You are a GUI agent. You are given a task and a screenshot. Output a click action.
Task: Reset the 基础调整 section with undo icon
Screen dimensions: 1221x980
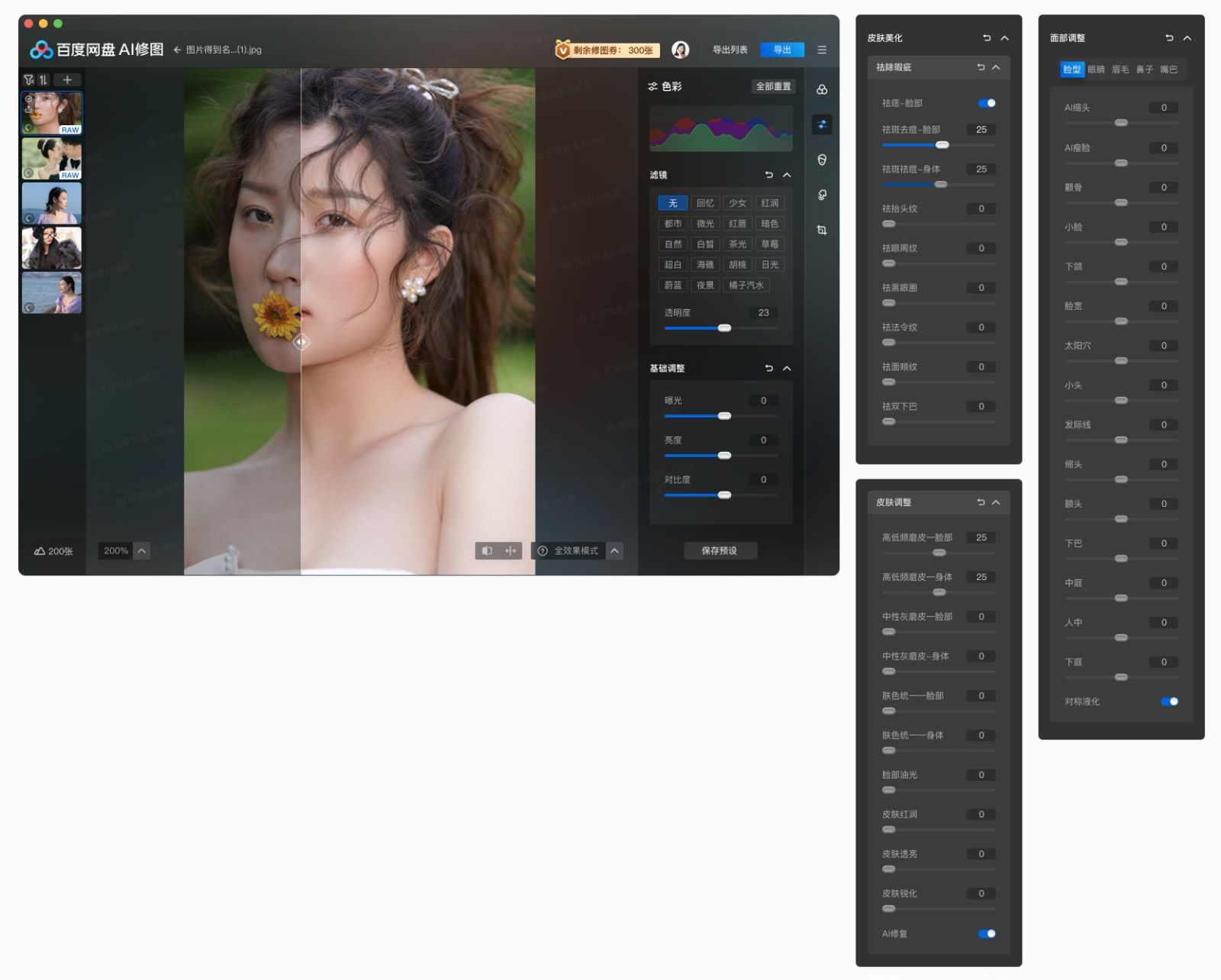(x=768, y=368)
